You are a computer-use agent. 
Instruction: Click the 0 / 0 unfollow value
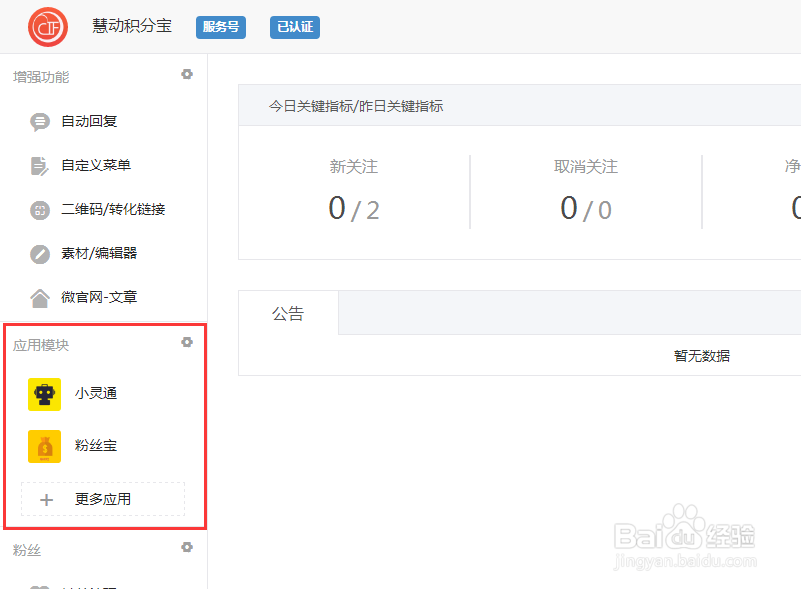pyautogui.click(x=586, y=208)
